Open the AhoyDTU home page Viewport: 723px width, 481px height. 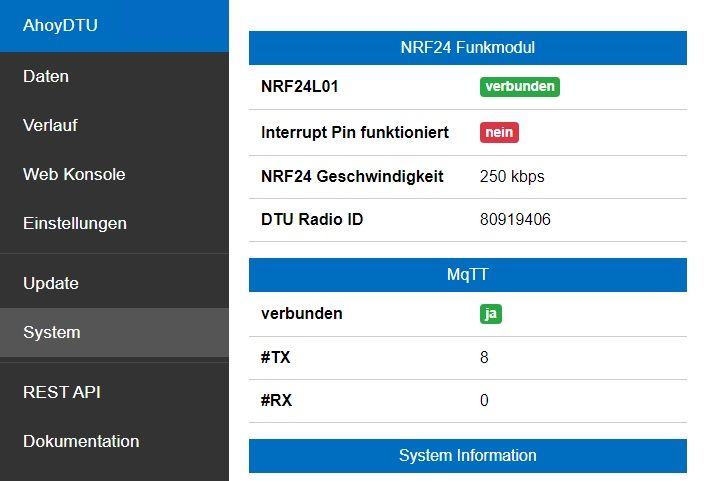[61, 25]
